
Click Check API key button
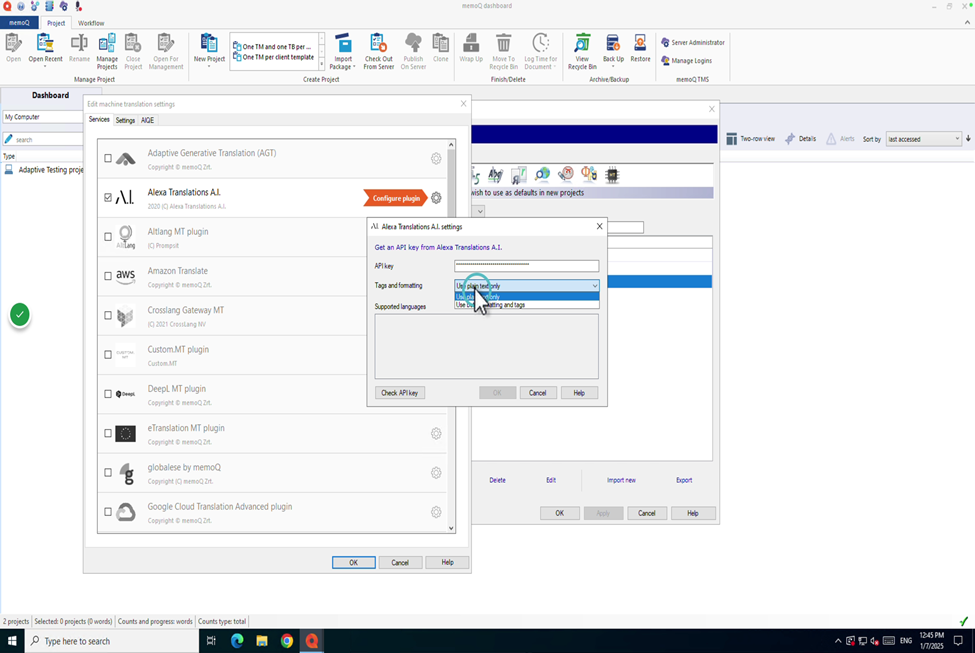[x=399, y=393]
